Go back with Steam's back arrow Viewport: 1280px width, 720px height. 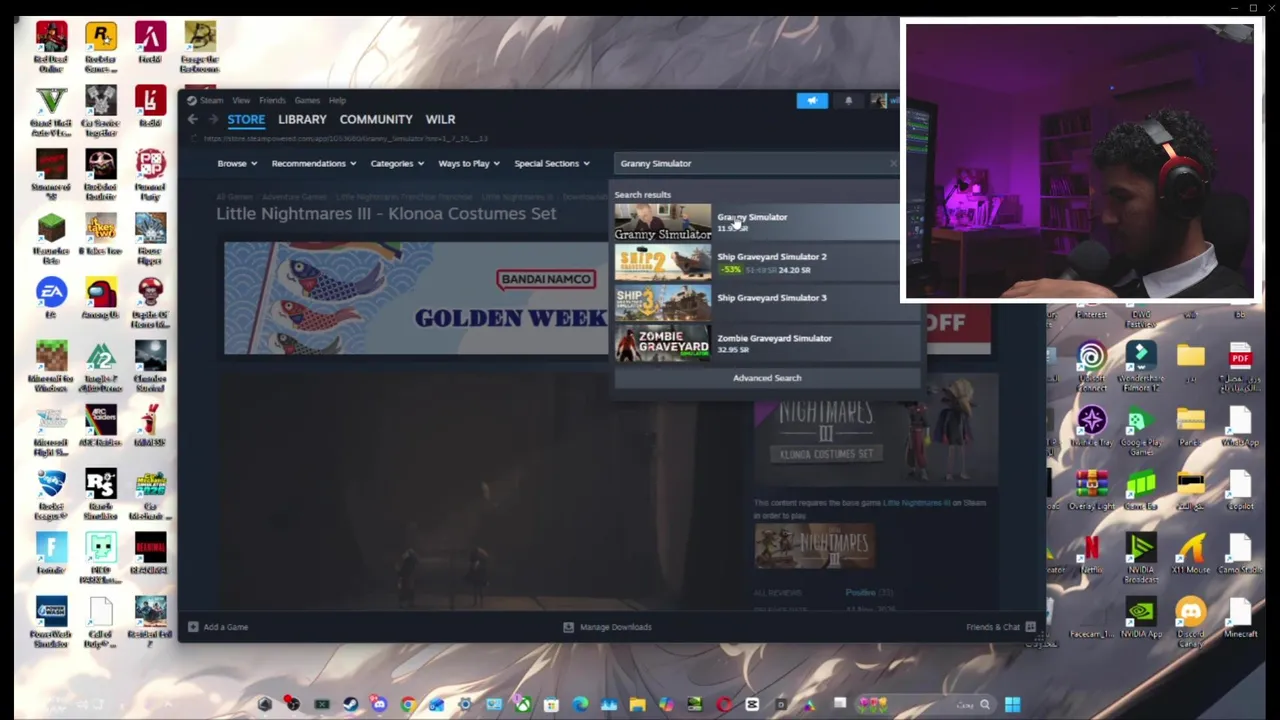click(x=192, y=119)
